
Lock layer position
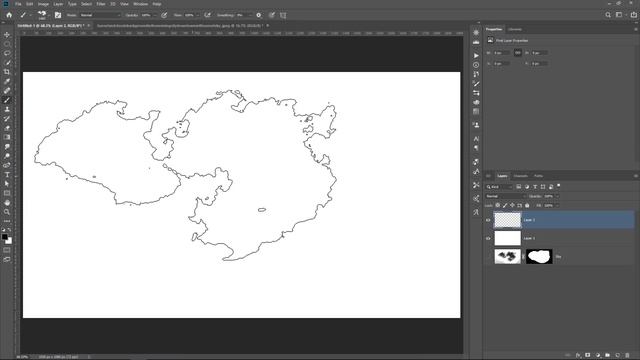pyautogui.click(x=512, y=205)
